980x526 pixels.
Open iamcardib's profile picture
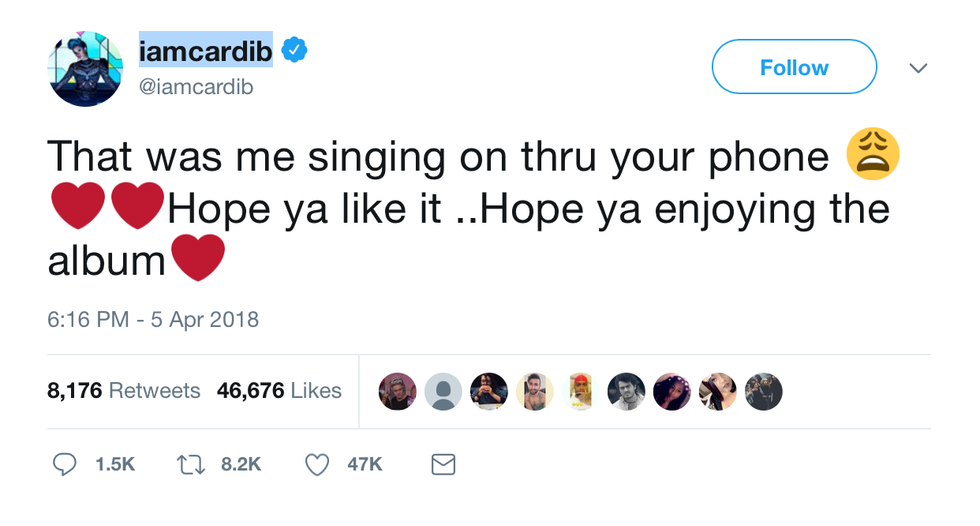tap(85, 68)
